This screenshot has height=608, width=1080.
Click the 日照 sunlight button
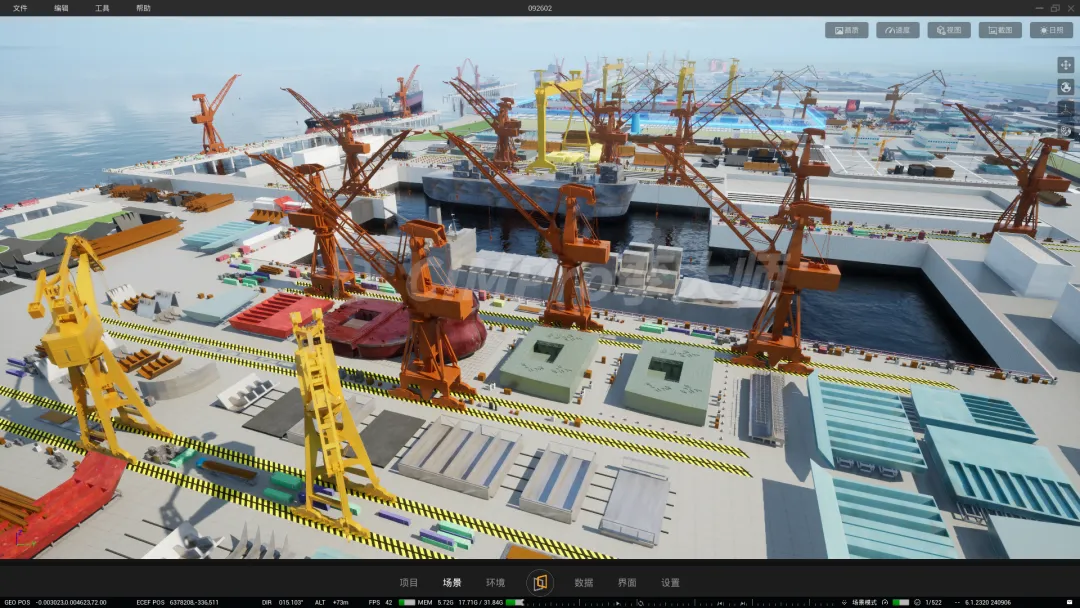tap(1051, 30)
